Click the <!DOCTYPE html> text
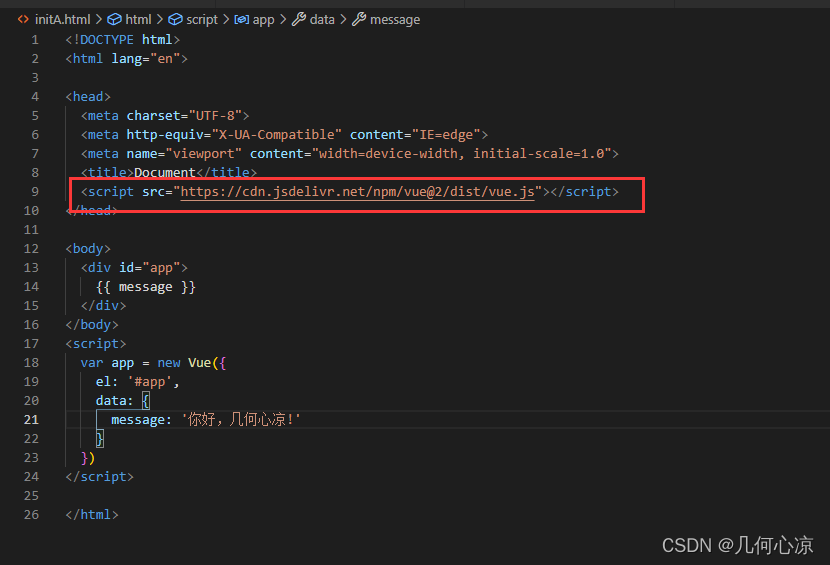This screenshot has height=565, width=830. tap(123, 40)
